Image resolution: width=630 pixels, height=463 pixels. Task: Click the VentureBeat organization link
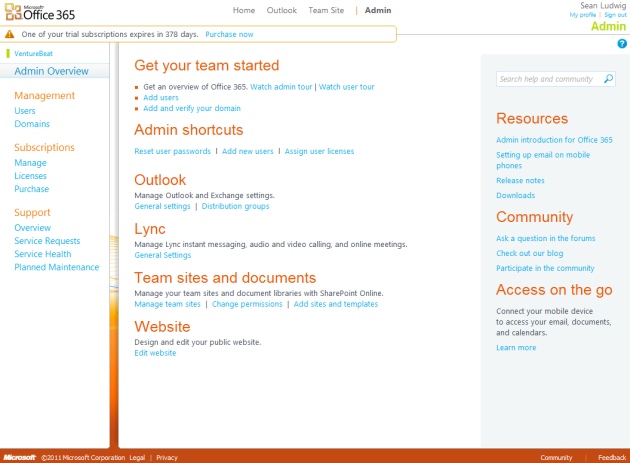tap(33, 53)
